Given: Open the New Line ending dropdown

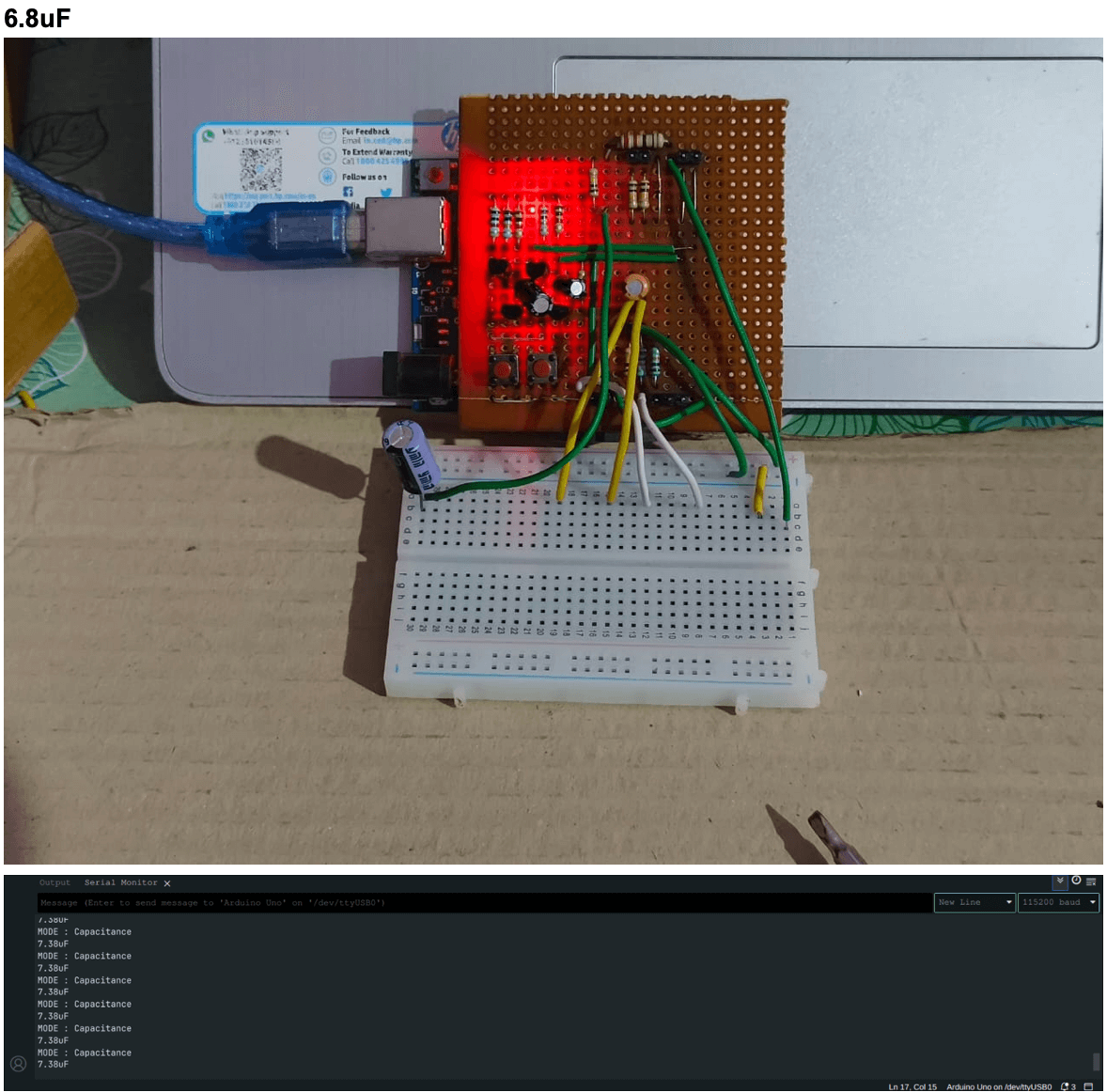Looking at the screenshot, I should coord(974,902).
